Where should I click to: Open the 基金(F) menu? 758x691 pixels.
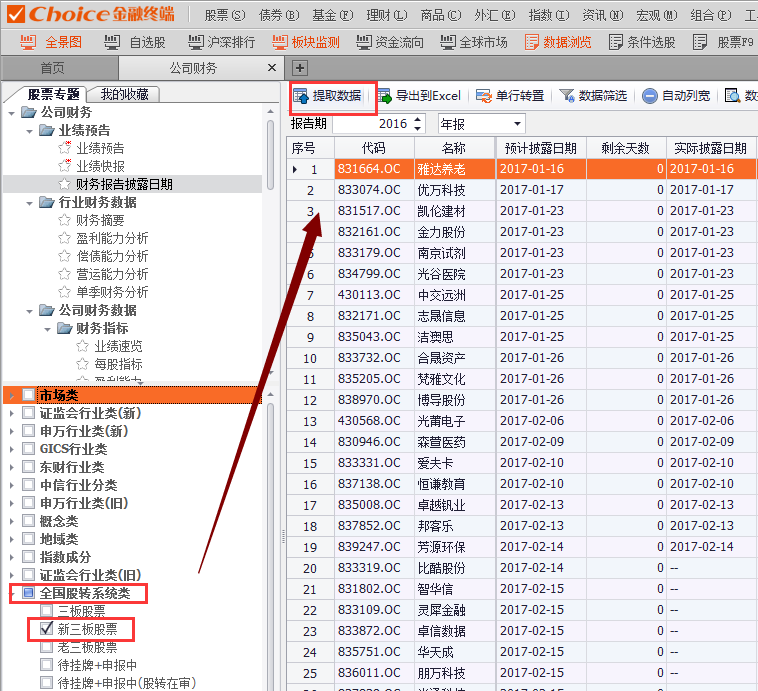tap(333, 15)
